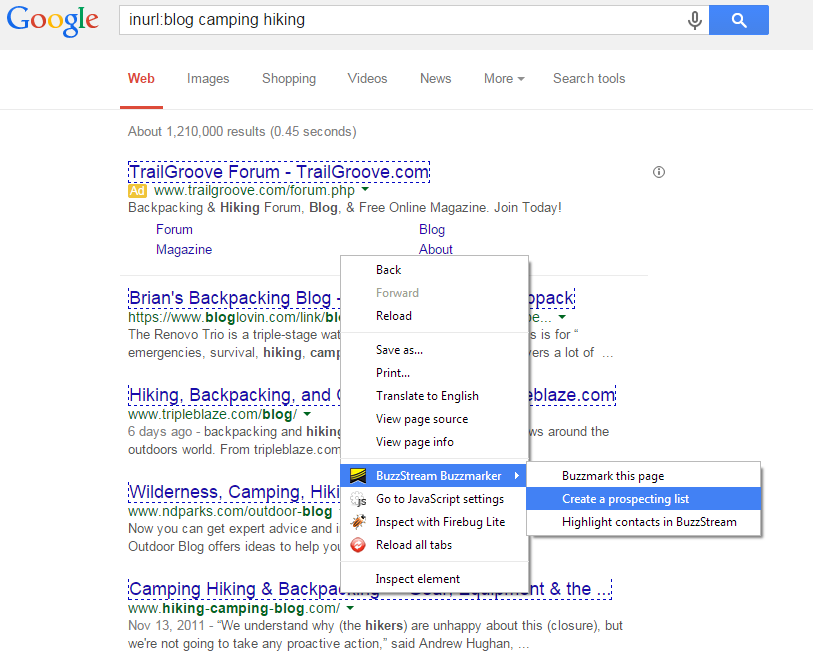Click the 'Backpacking & Hiking Forum' ad description
The image size is (813, 658).
click(345, 208)
